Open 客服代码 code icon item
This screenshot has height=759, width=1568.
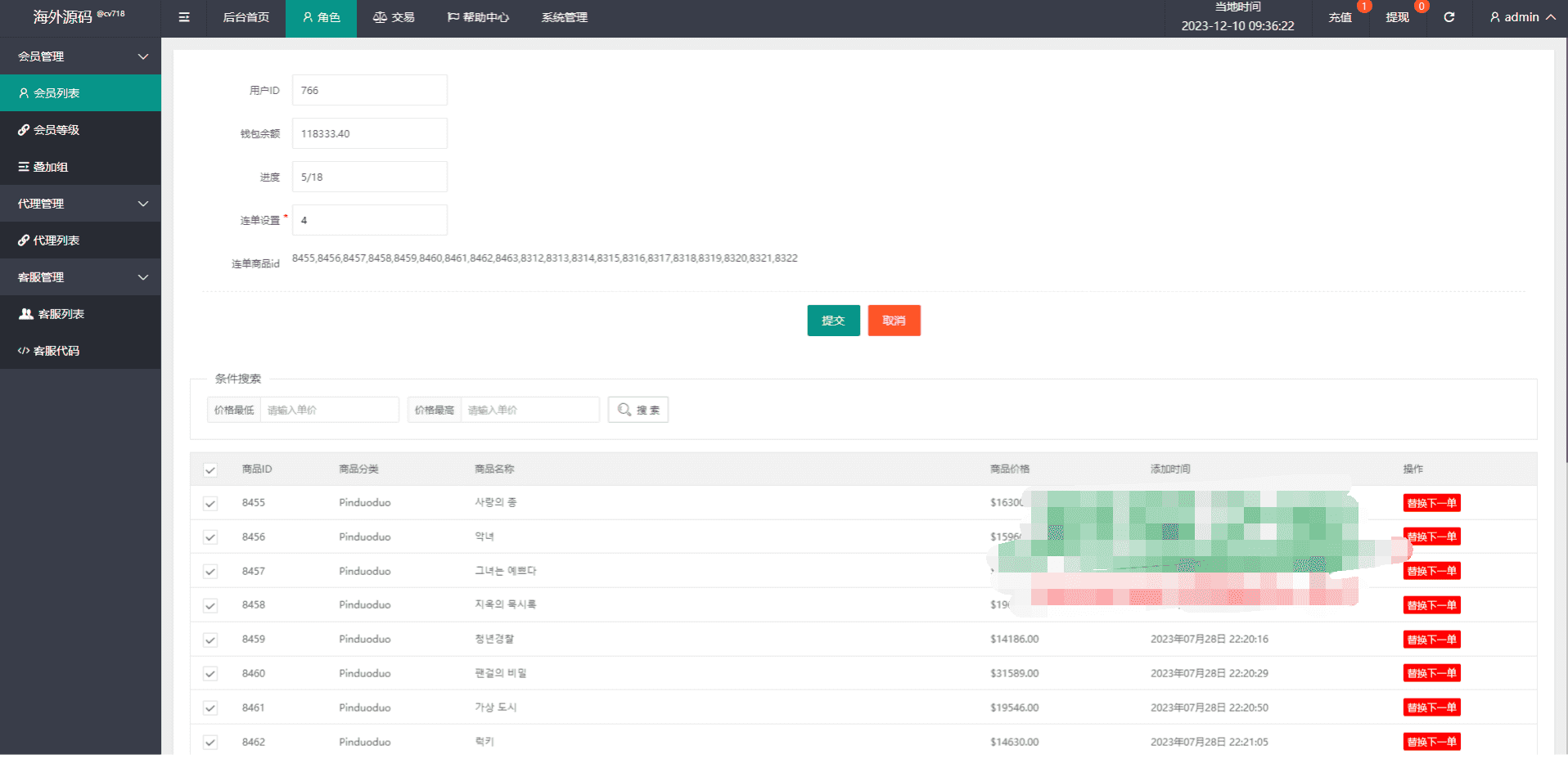click(x=80, y=351)
